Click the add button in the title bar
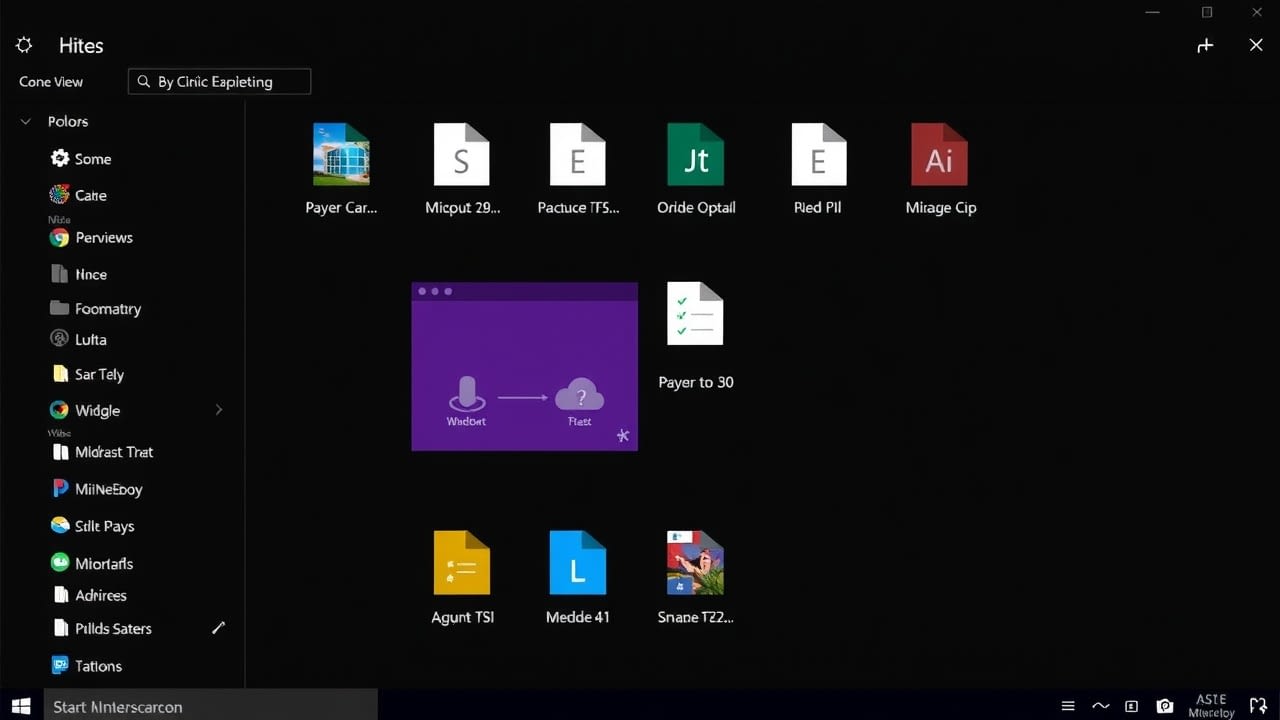This screenshot has height=720, width=1280. click(1205, 45)
